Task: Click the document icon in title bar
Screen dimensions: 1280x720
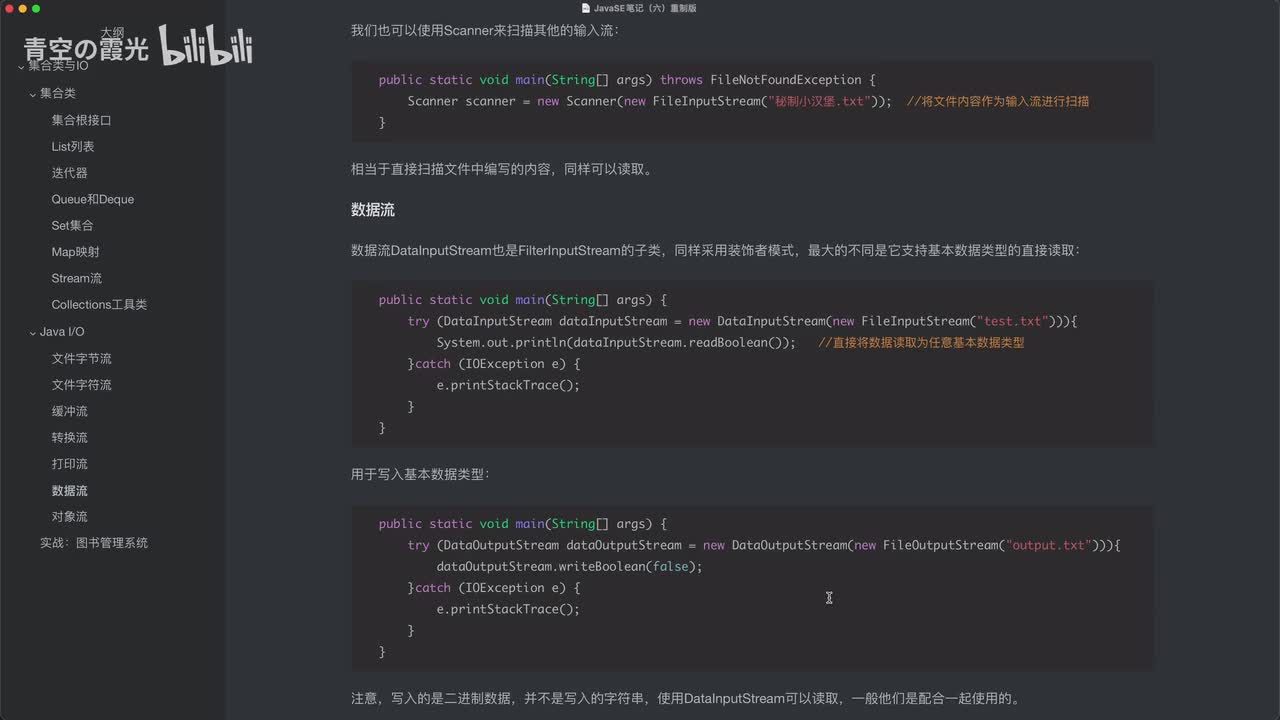Action: (586, 8)
